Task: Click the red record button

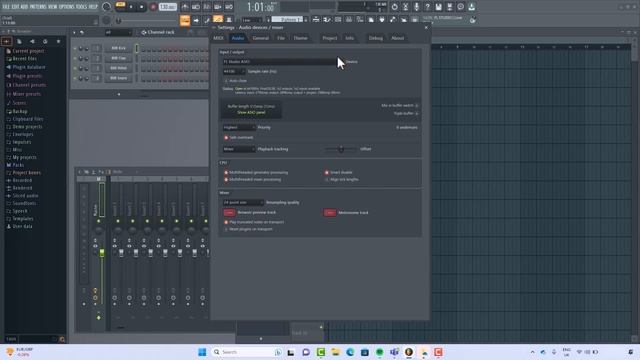Action: click(x=153, y=7)
